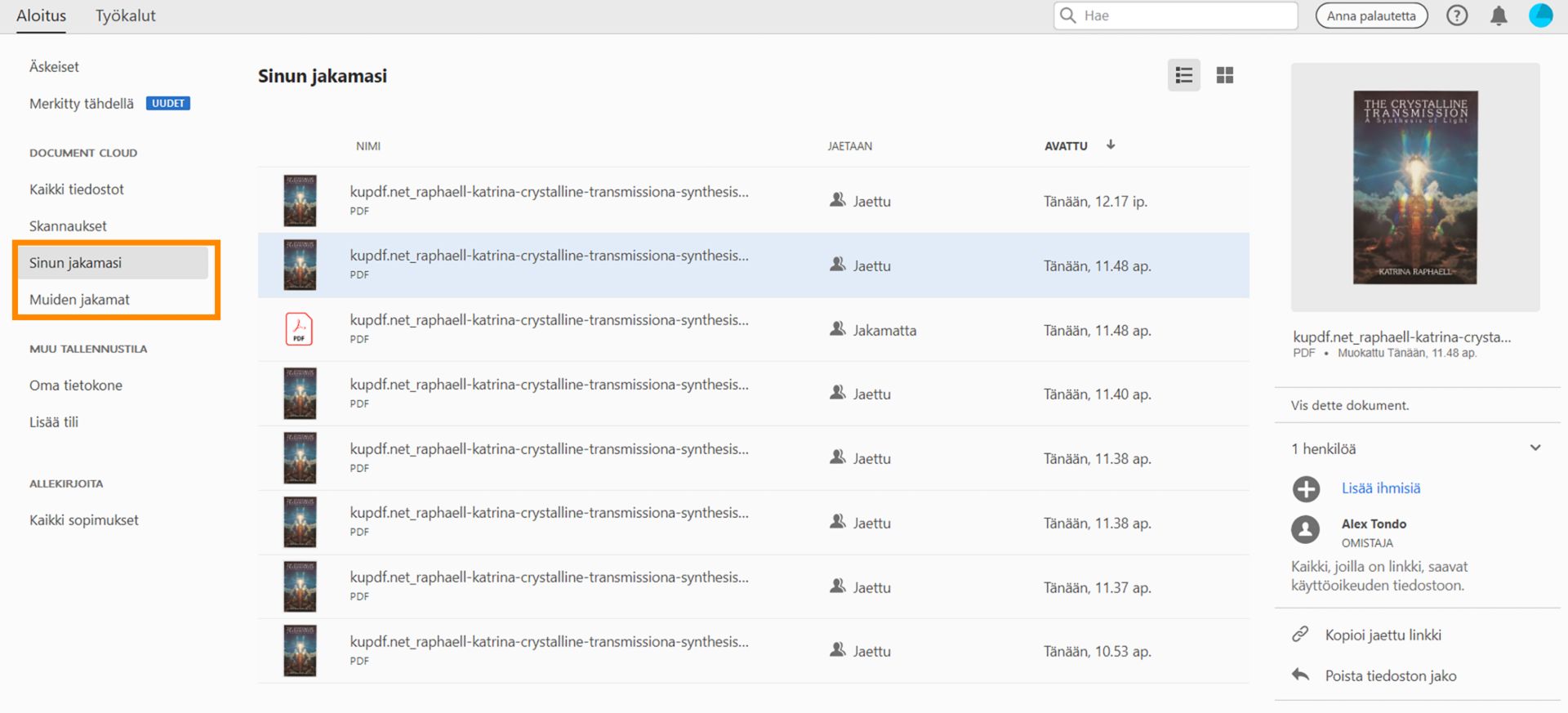Open 'Kaikki tiedostot' in the sidebar
The height and width of the screenshot is (713, 1568).
pos(77,189)
